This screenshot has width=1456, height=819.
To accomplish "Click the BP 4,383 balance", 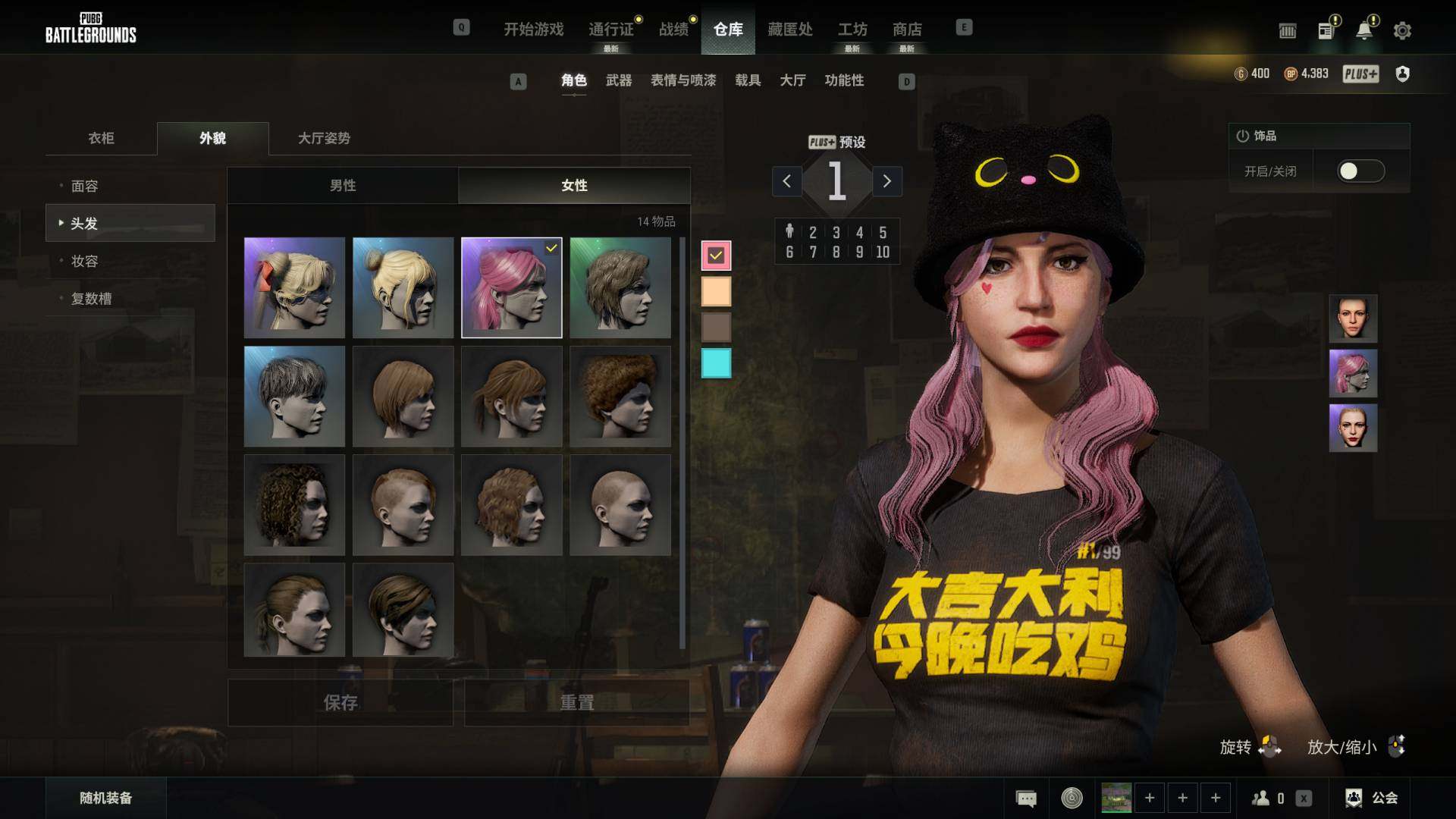I will (1306, 74).
